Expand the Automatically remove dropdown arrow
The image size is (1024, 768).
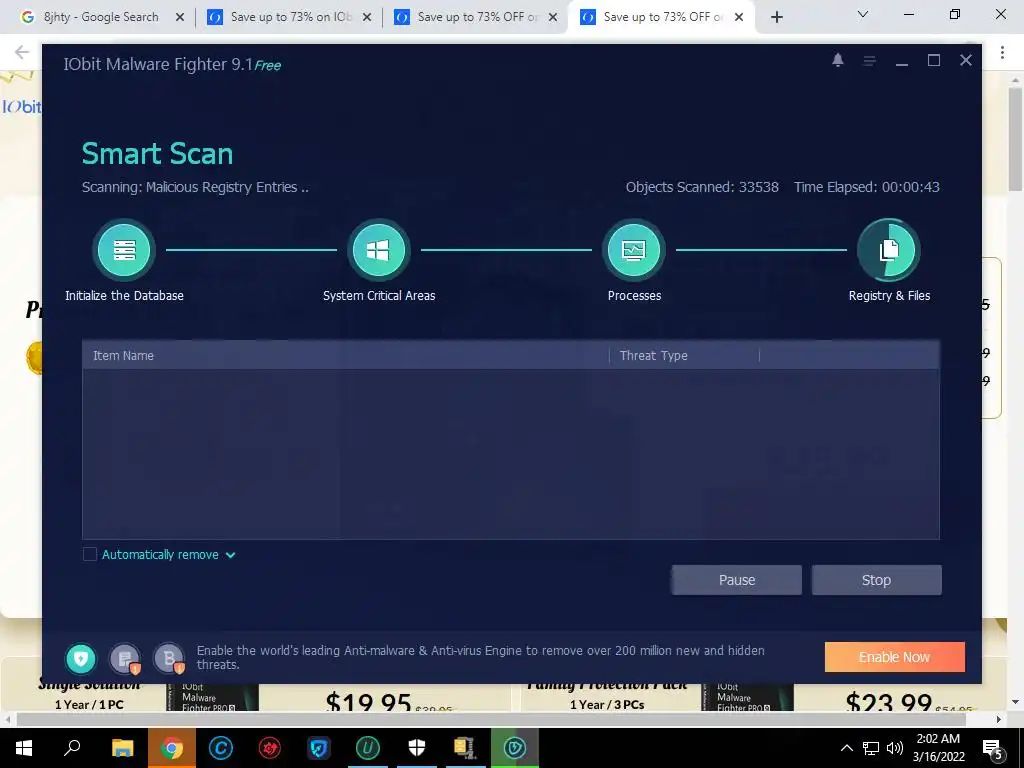(231, 555)
